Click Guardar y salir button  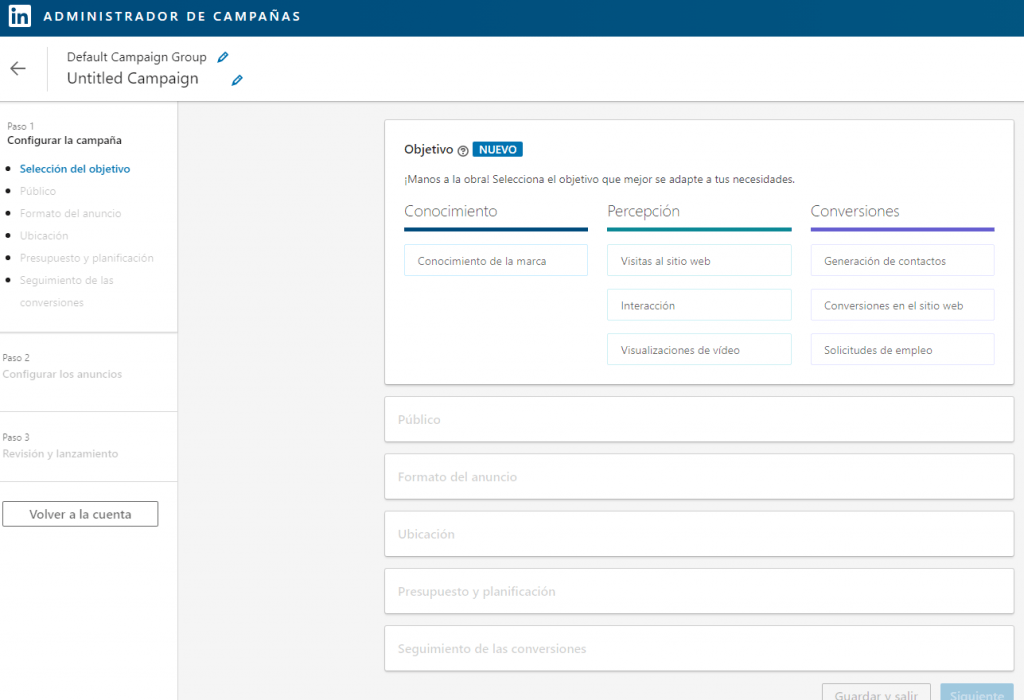[x=876, y=693]
